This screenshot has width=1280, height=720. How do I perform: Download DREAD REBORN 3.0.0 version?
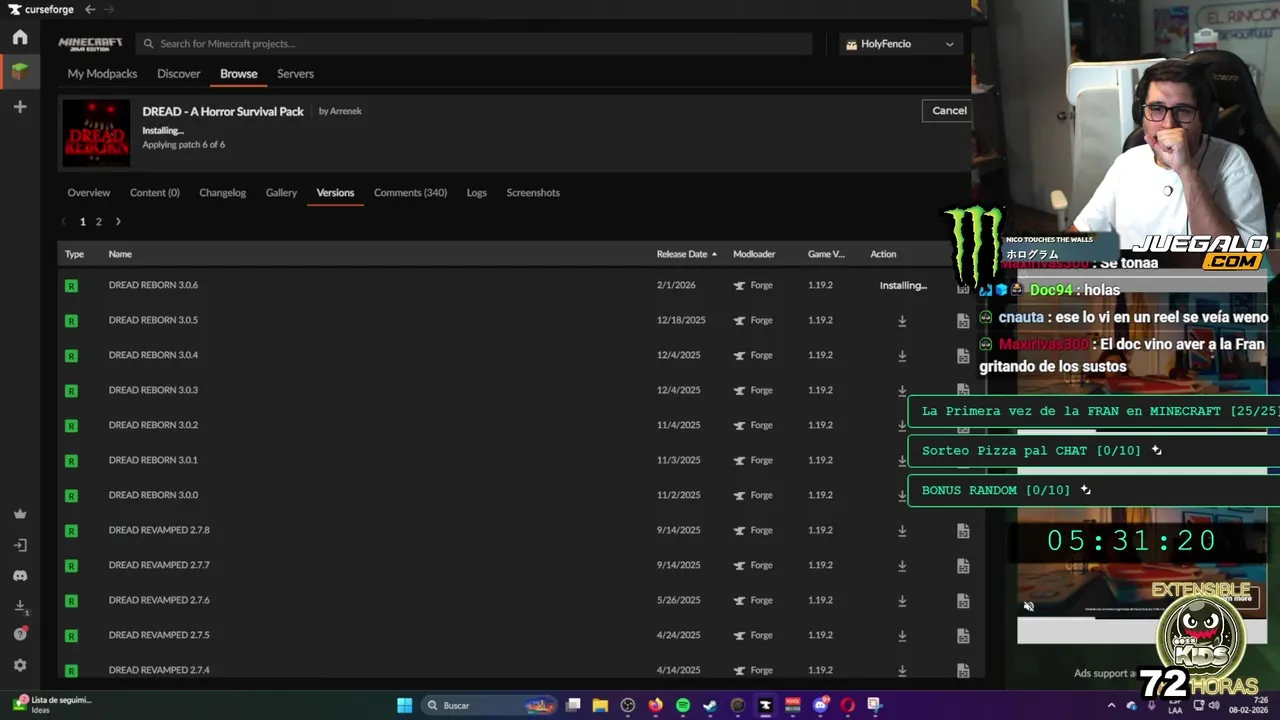click(x=902, y=496)
